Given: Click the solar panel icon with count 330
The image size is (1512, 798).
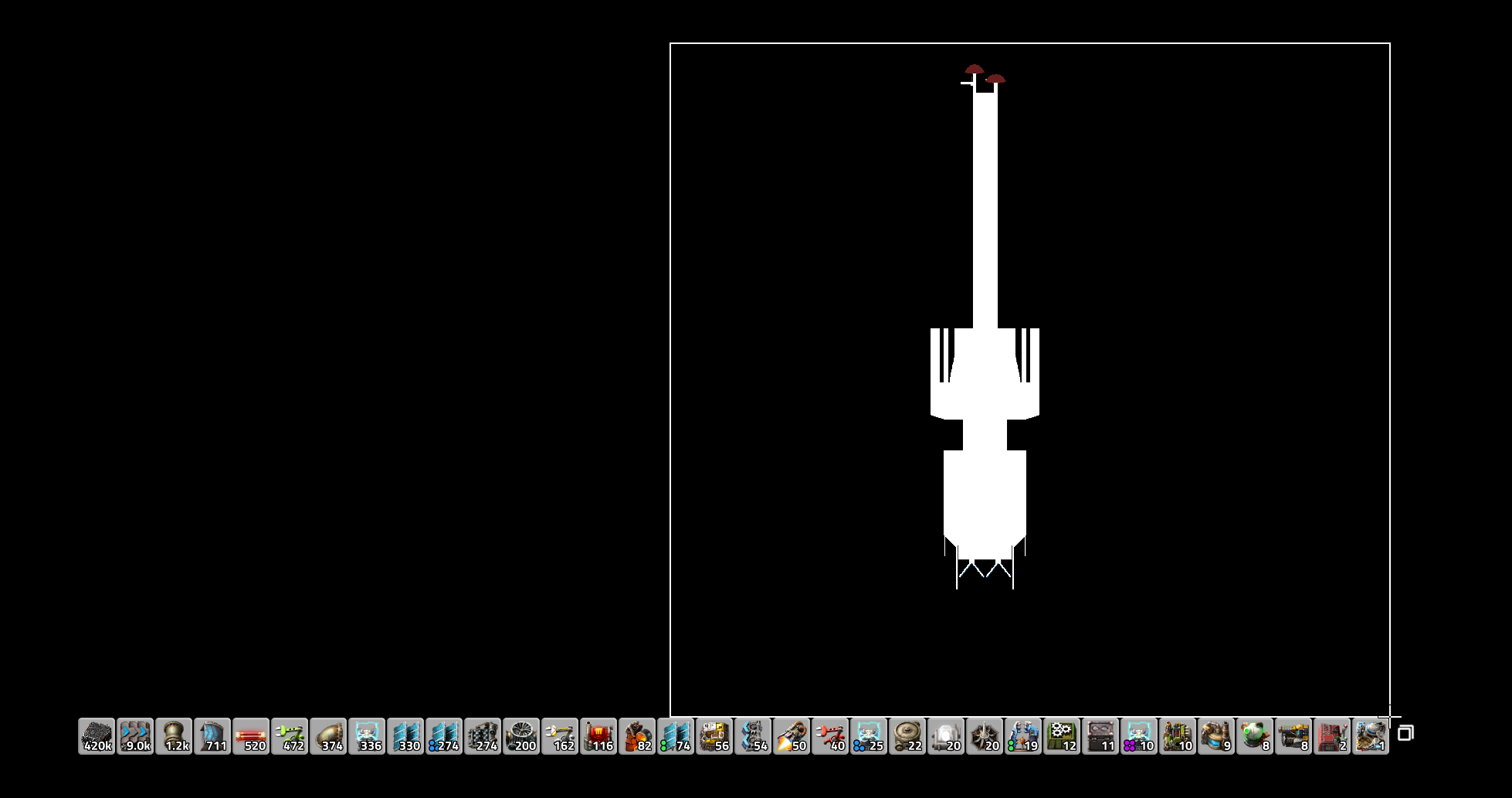Looking at the screenshot, I should tap(405, 736).
